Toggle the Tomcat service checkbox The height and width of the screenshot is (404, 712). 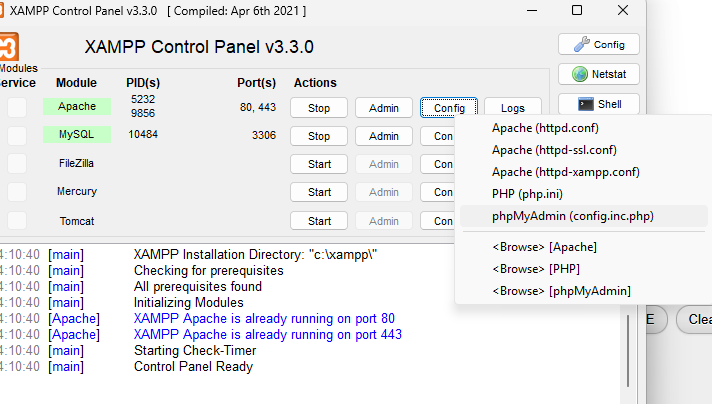coord(17,220)
